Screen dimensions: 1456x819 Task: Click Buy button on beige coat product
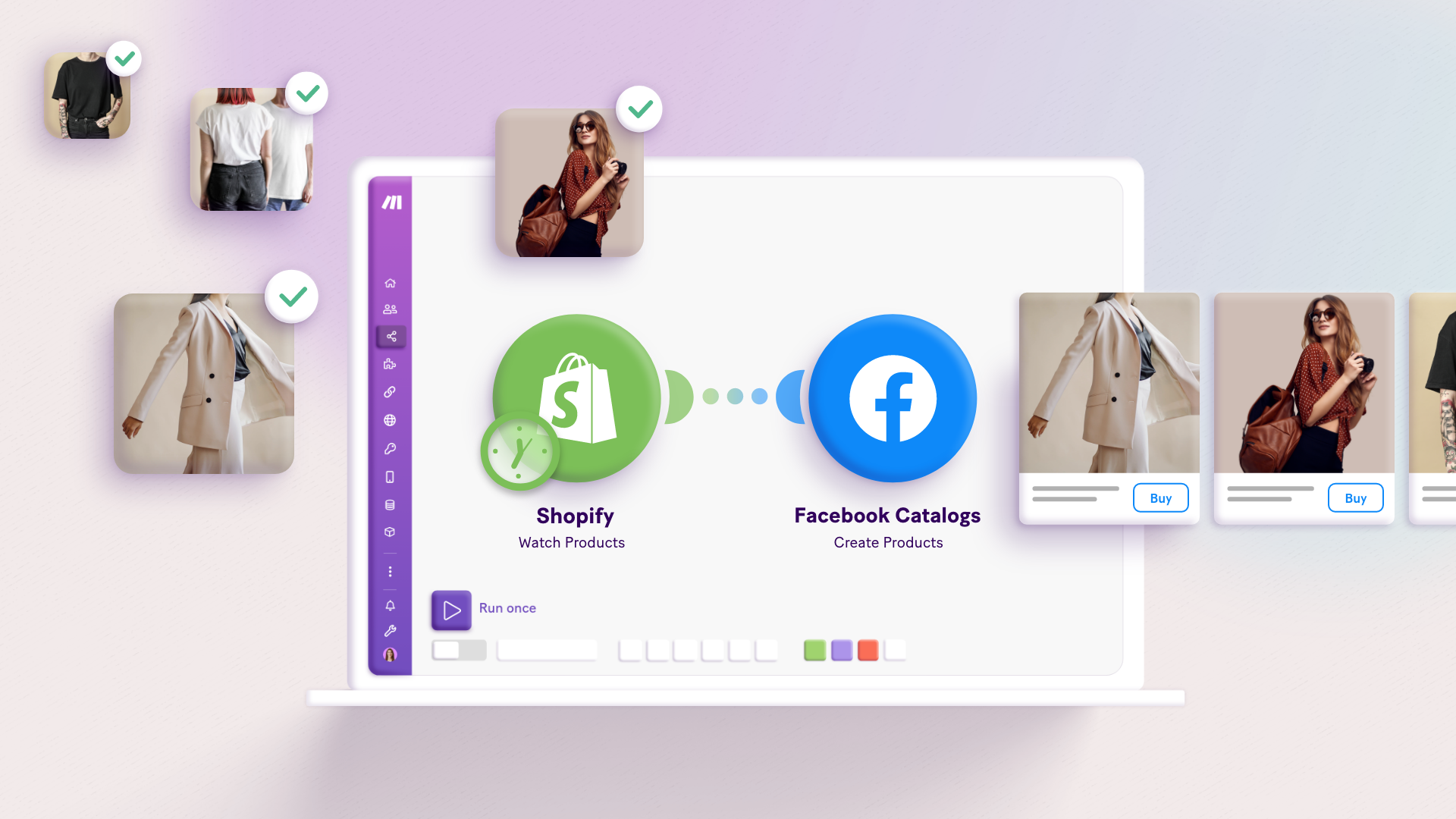pyautogui.click(x=1160, y=498)
